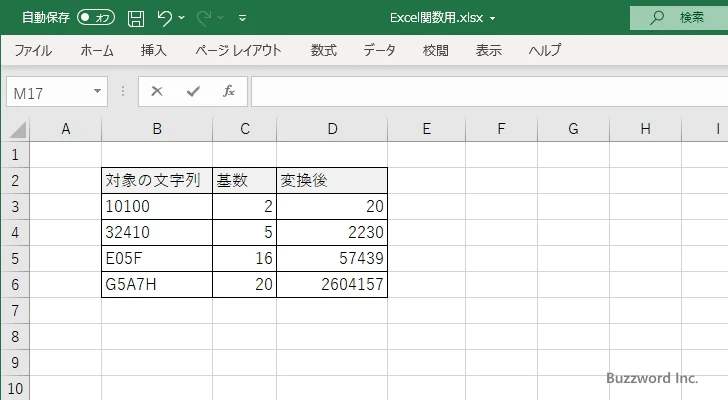Select row 1 header
Viewport: 728px width, 400px height.
15,155
